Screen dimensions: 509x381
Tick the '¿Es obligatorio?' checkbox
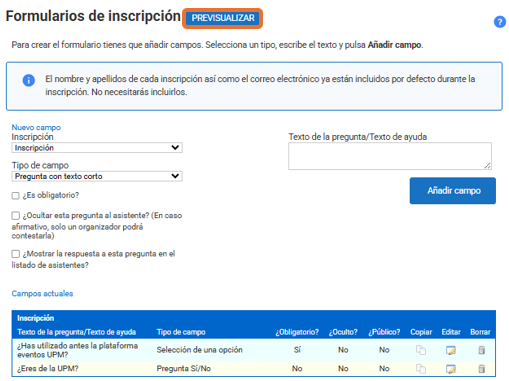coord(15,195)
